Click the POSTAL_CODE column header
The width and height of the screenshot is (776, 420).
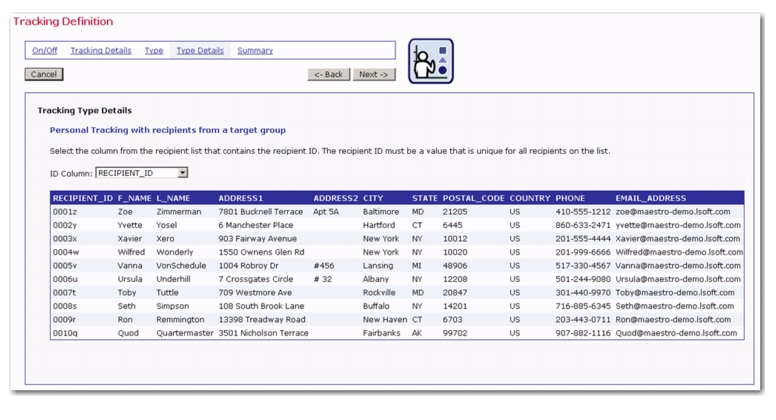click(474, 198)
